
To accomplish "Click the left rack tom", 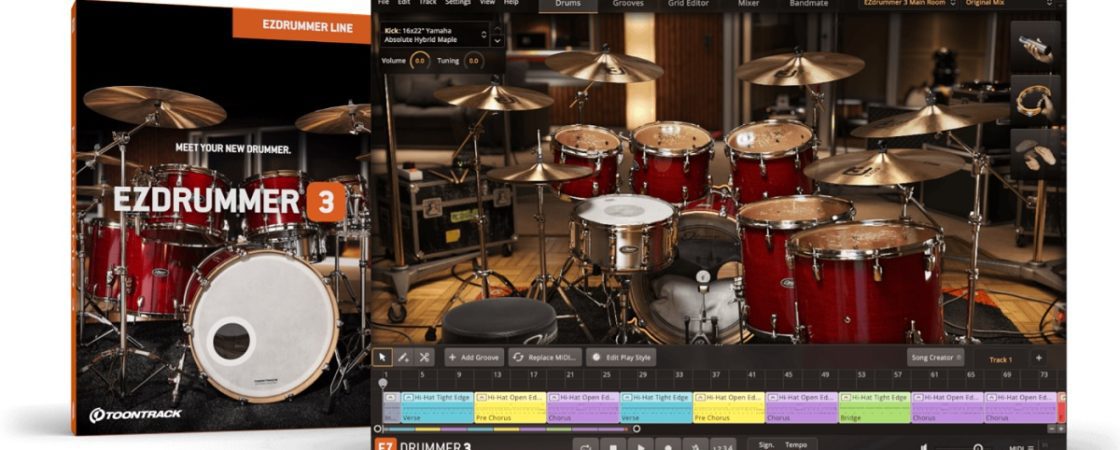I will click(x=586, y=159).
